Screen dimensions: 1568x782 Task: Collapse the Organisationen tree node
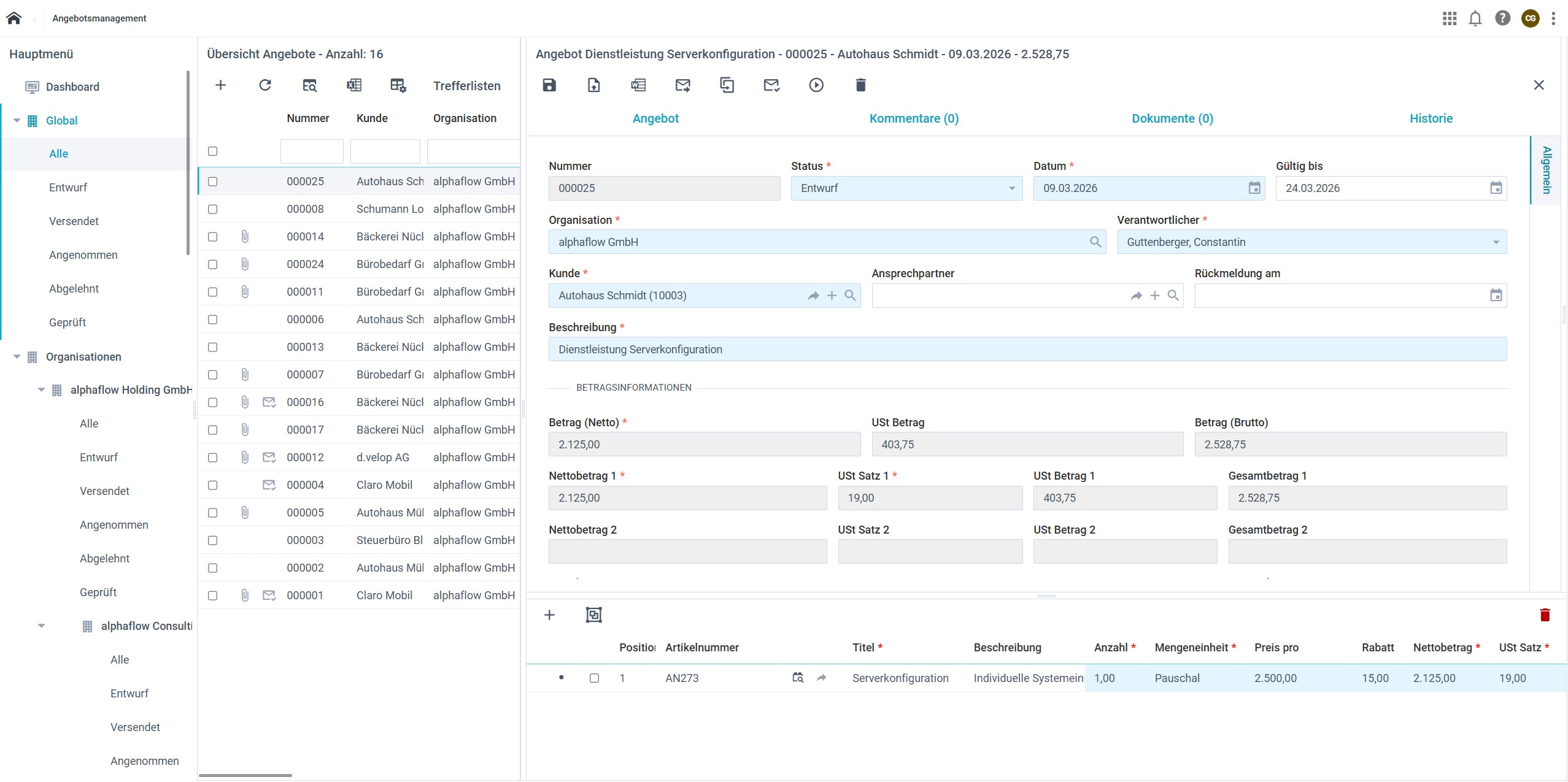17,357
